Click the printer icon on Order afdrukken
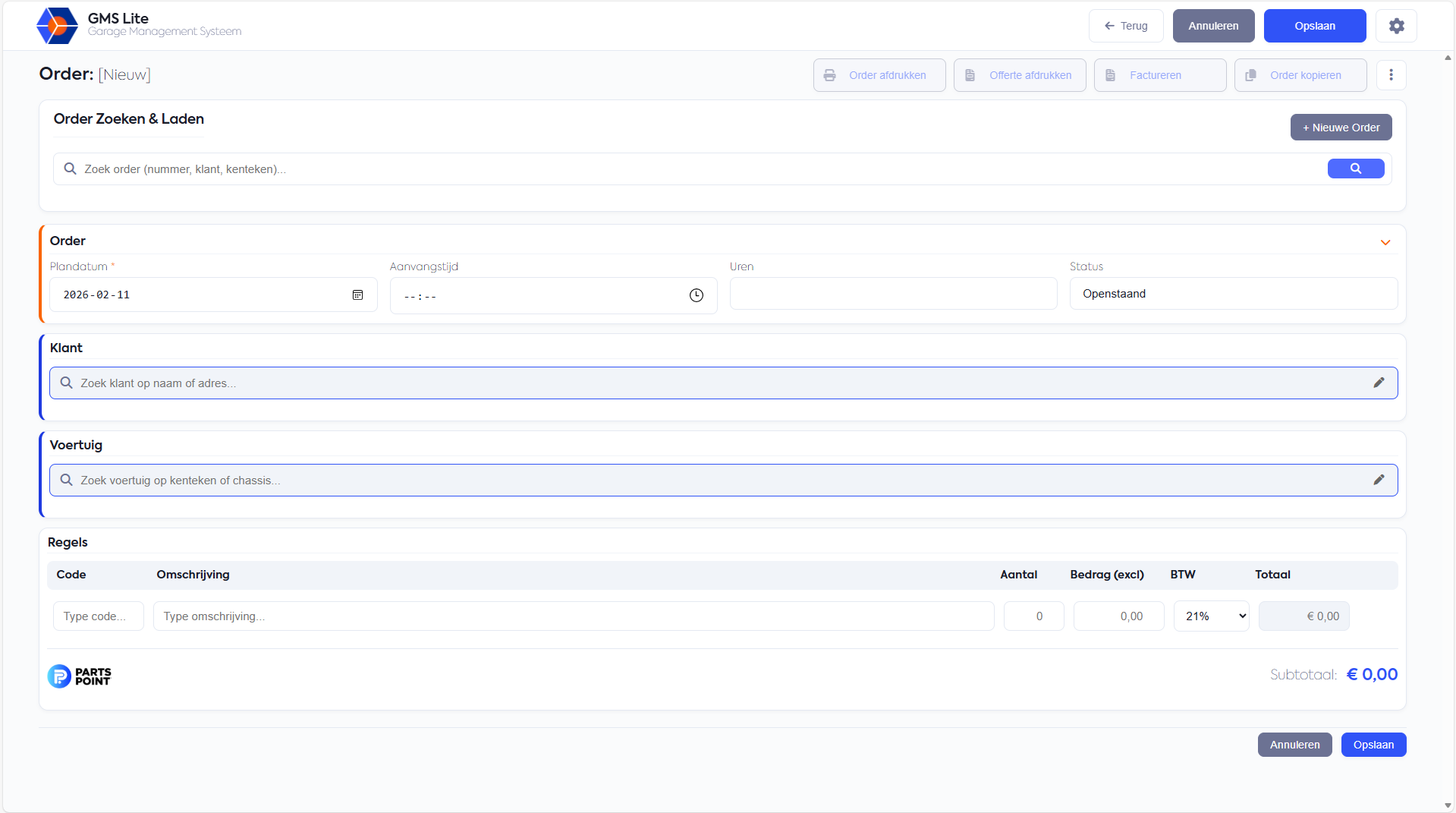1456x813 pixels. coord(829,75)
